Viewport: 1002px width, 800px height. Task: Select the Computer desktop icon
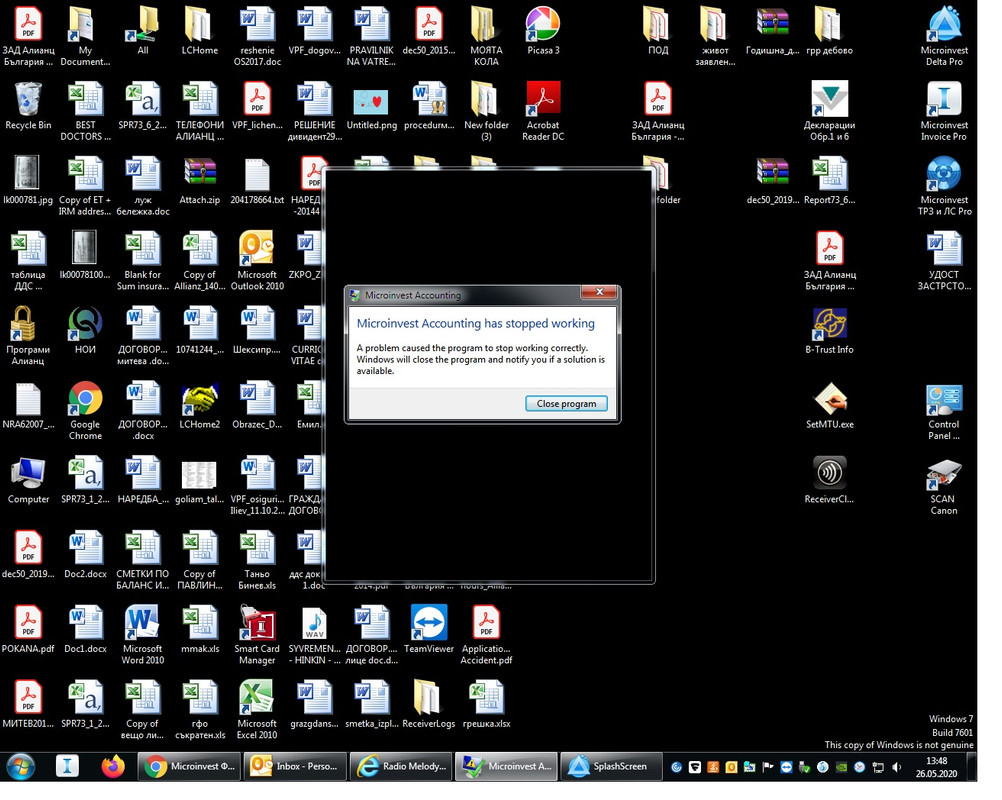[28, 480]
